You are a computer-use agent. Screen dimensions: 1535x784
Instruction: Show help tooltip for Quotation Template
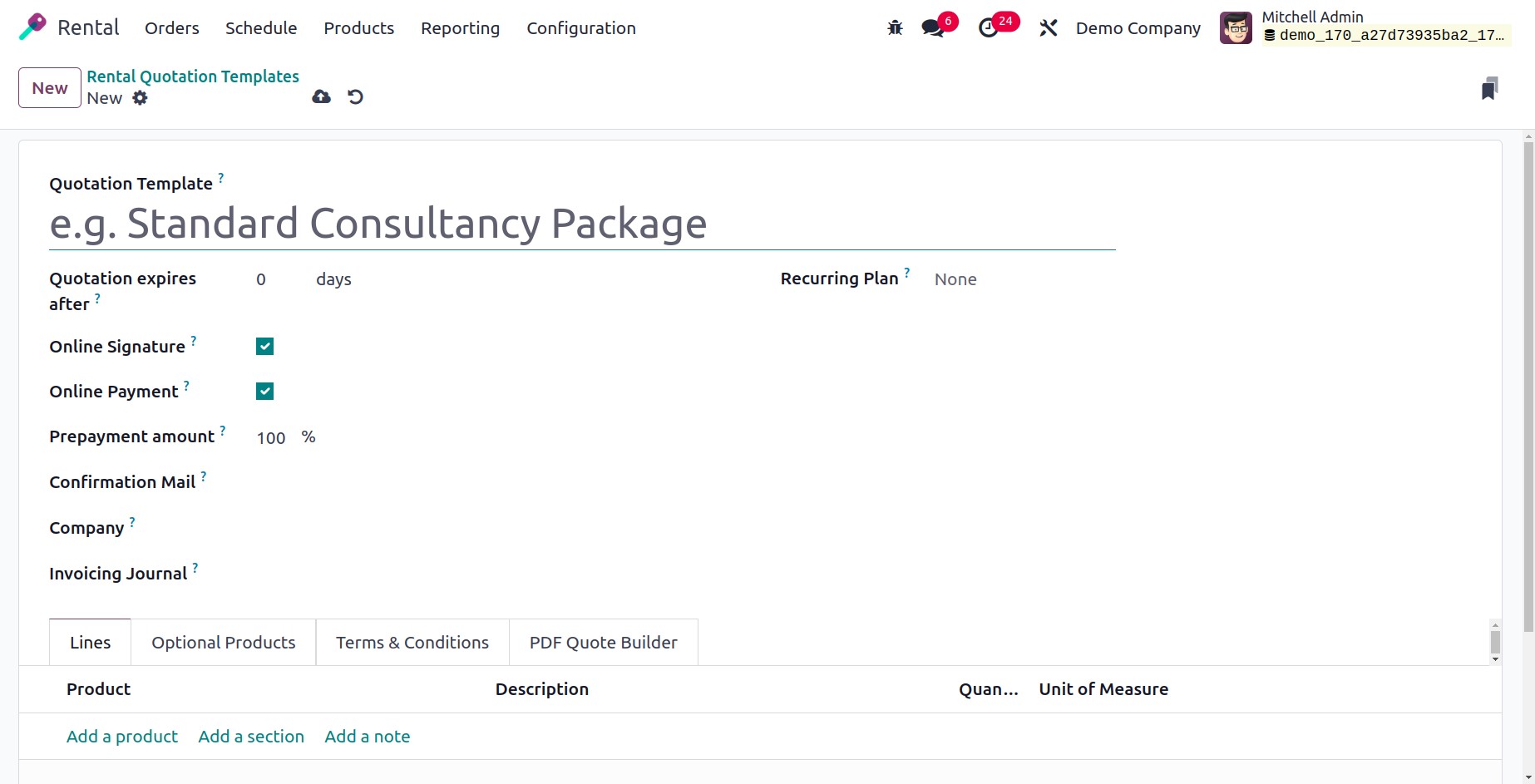click(220, 177)
